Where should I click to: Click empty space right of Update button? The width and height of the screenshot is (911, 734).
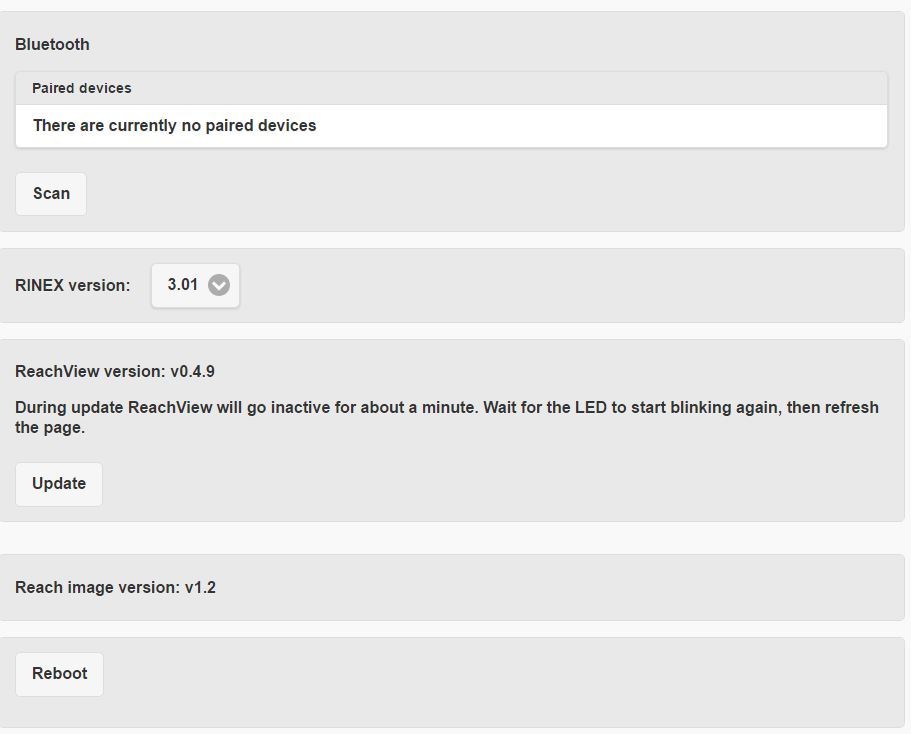(500, 484)
